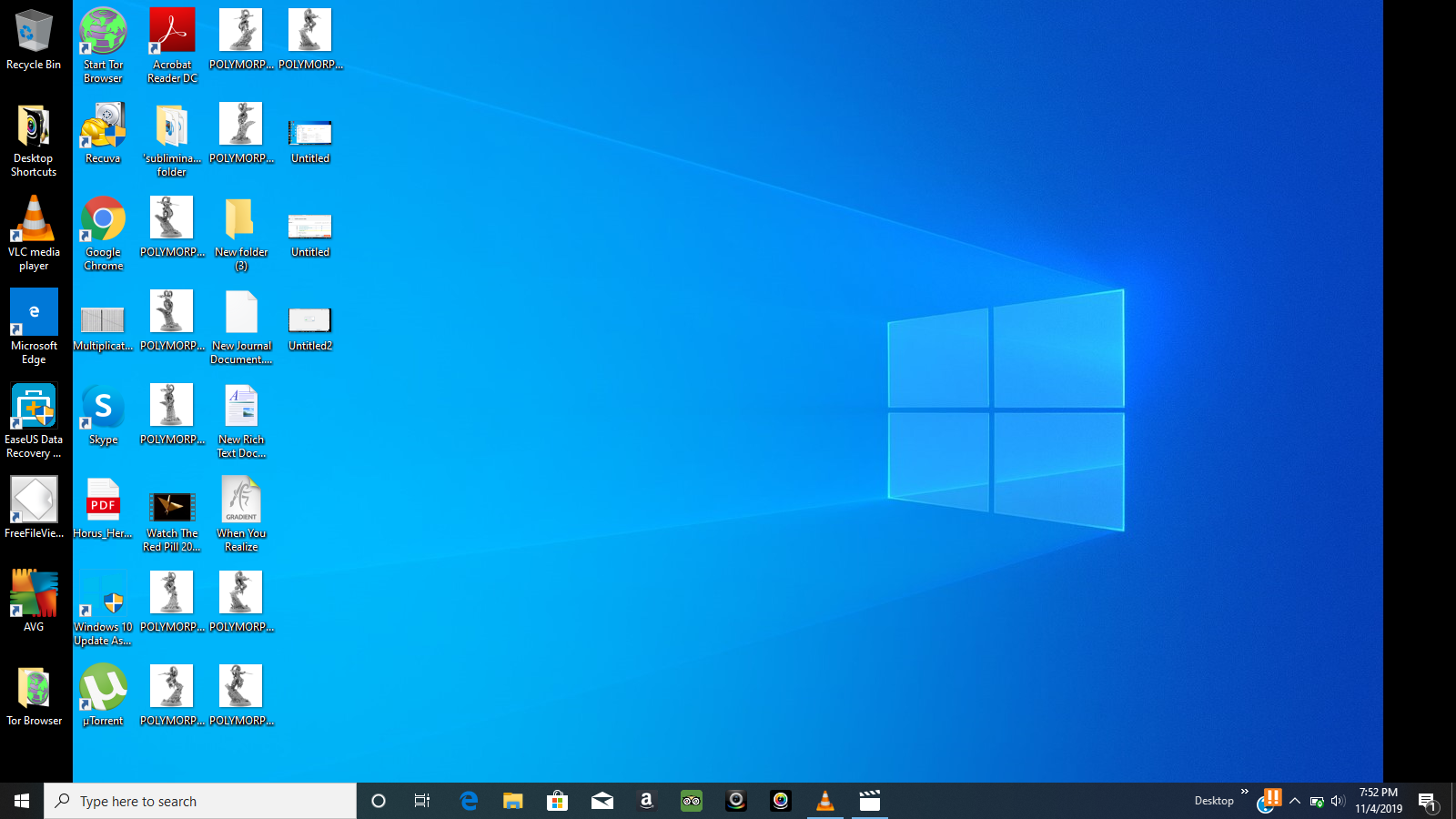Select the When You Realize file
The width and height of the screenshot is (1456, 819).
241,515
